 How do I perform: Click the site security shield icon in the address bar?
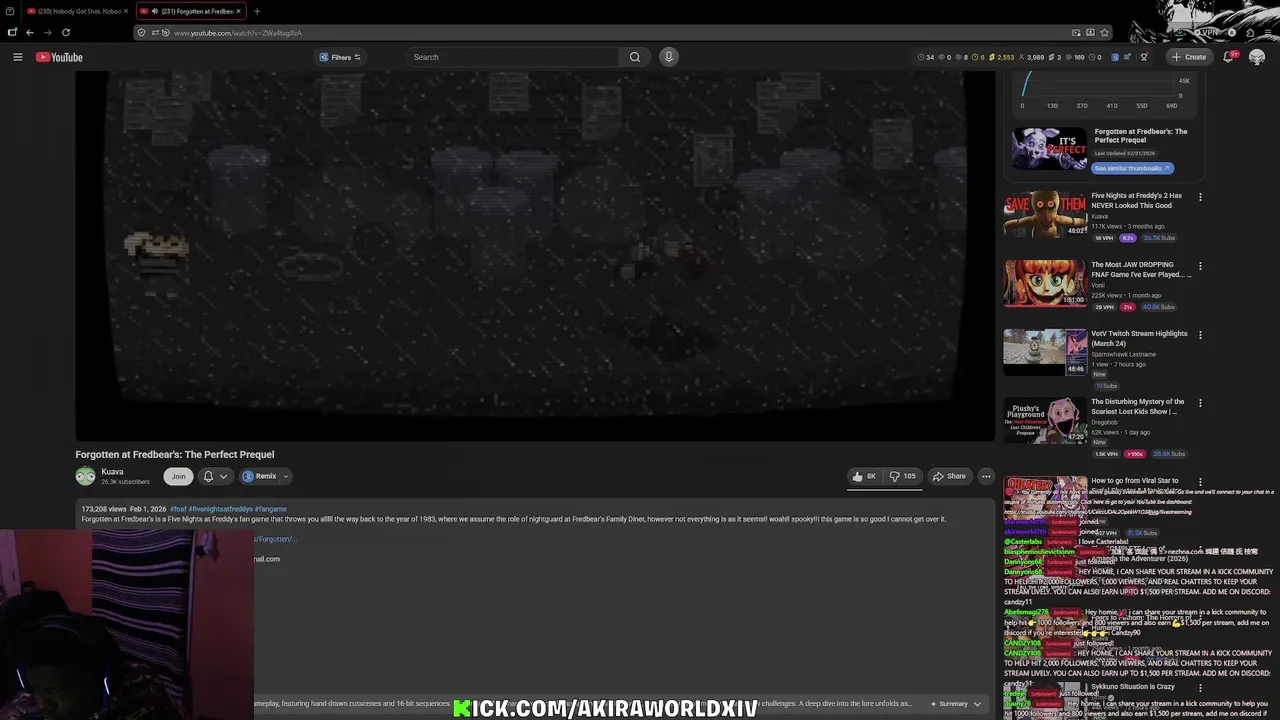click(143, 32)
